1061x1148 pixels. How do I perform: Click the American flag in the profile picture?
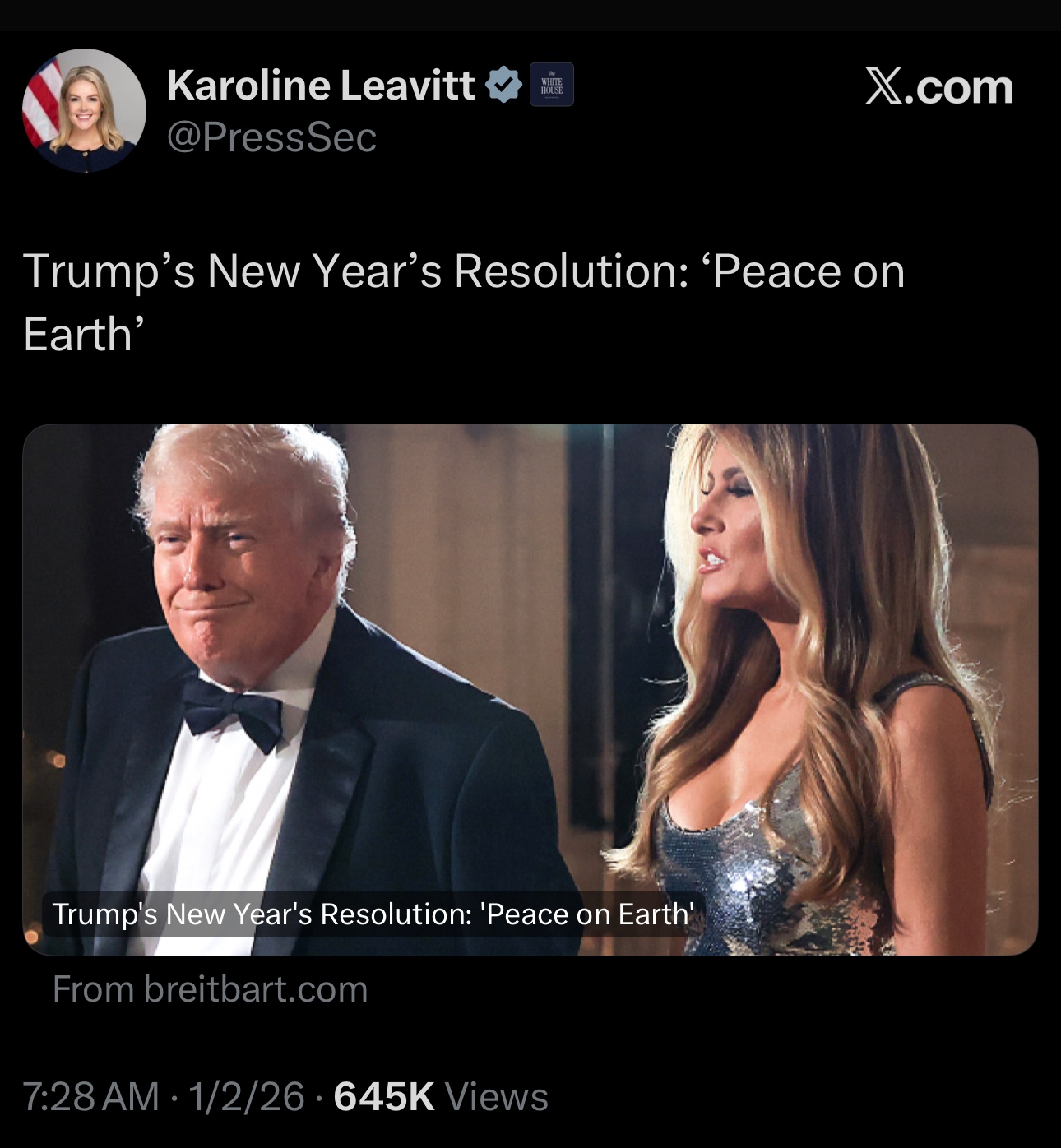point(41,103)
